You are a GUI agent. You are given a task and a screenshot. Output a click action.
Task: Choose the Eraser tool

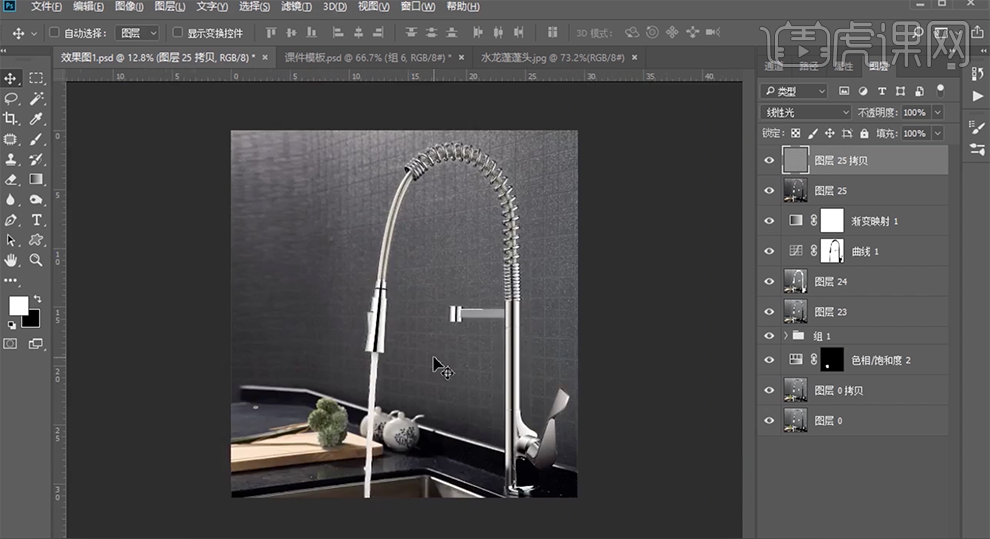coord(11,180)
